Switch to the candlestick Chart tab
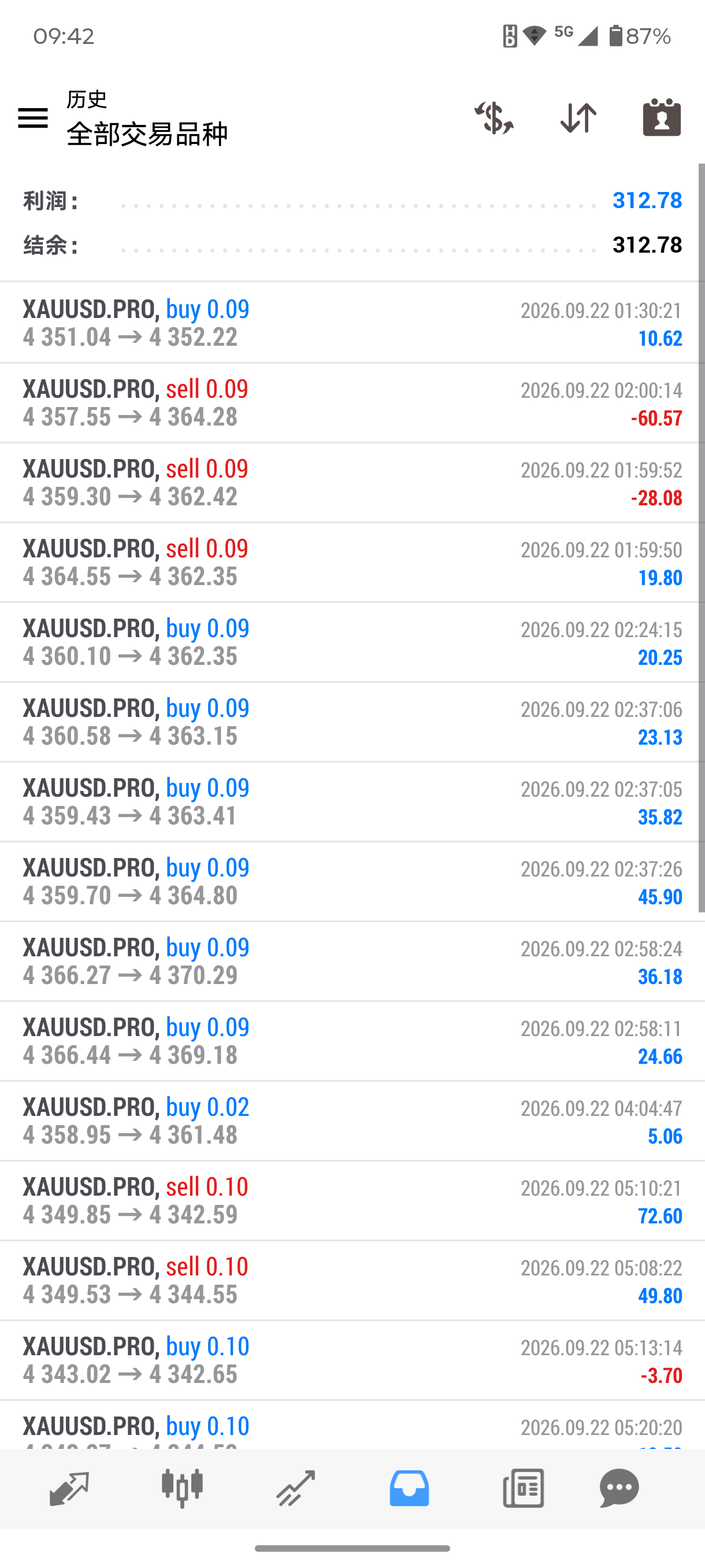This screenshot has height=1568, width=705. pos(182,1488)
